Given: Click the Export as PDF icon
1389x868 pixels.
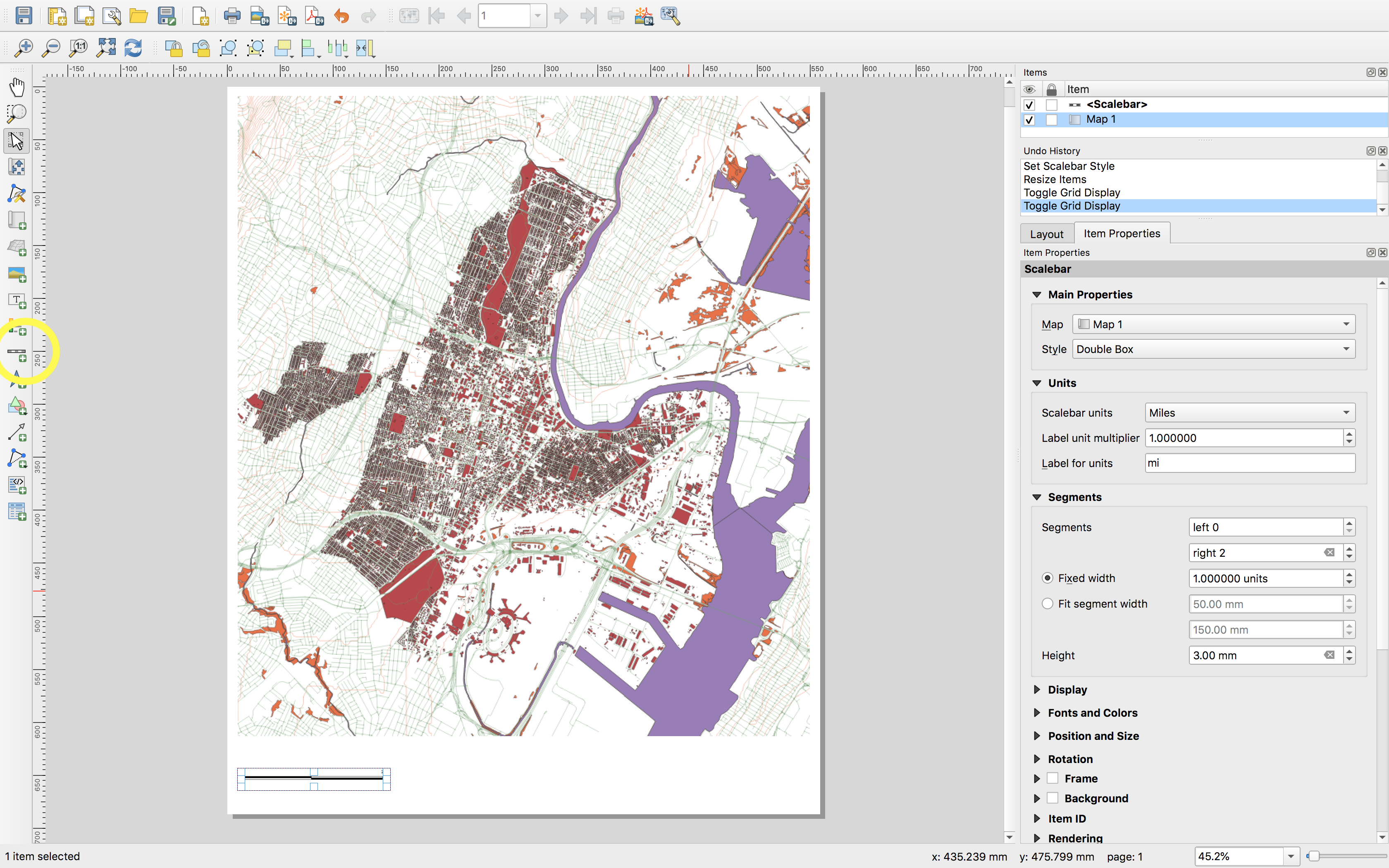Looking at the screenshot, I should (x=314, y=16).
